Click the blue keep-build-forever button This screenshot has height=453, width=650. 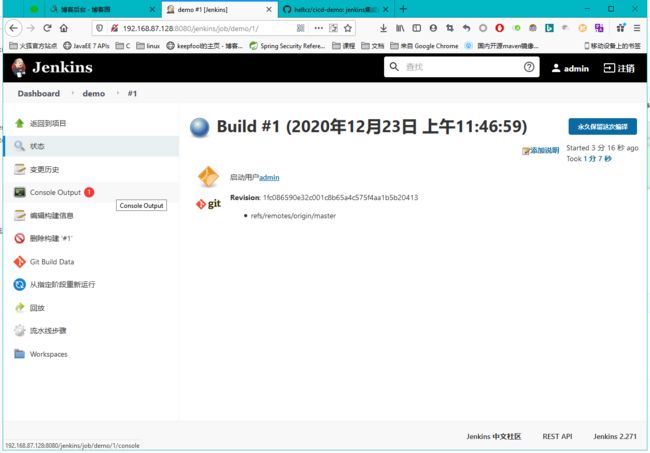(602, 127)
